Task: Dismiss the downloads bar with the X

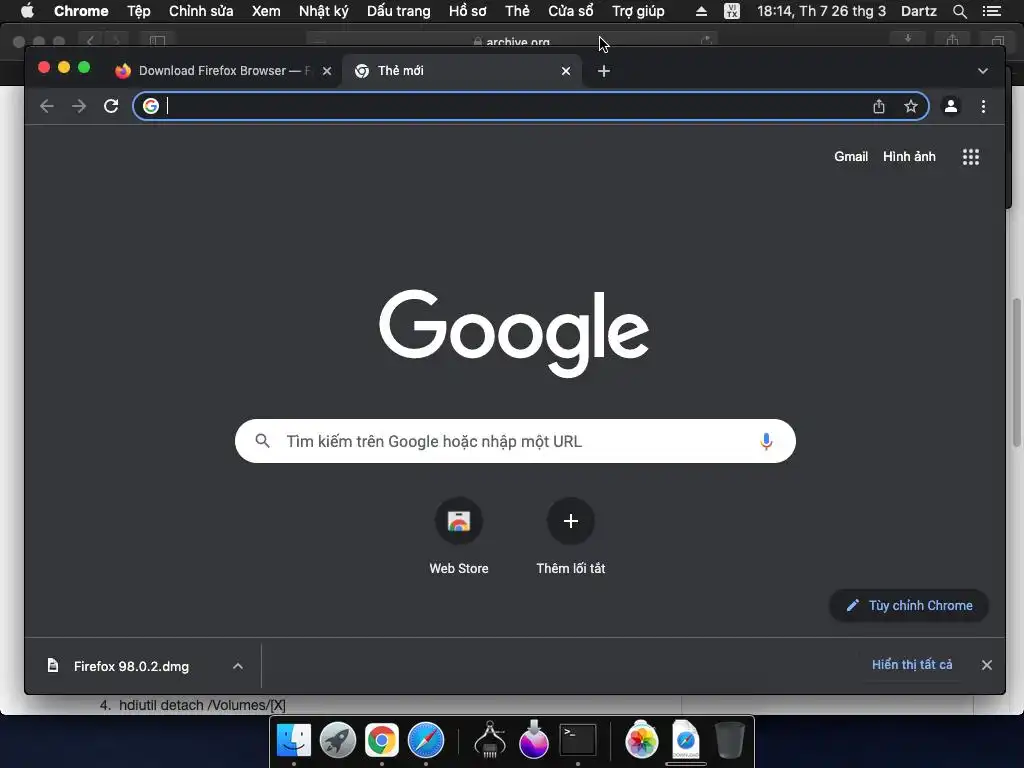Action: [987, 665]
